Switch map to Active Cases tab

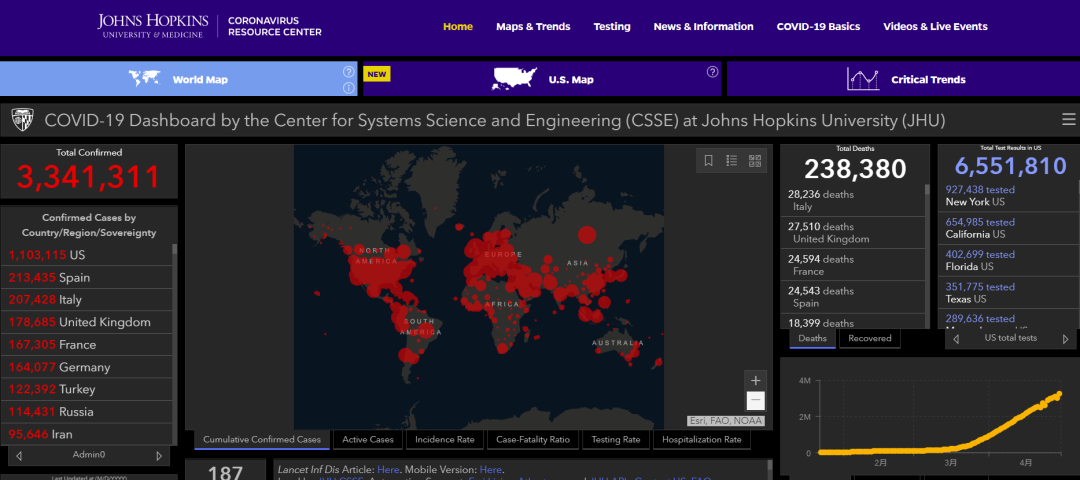click(368, 439)
